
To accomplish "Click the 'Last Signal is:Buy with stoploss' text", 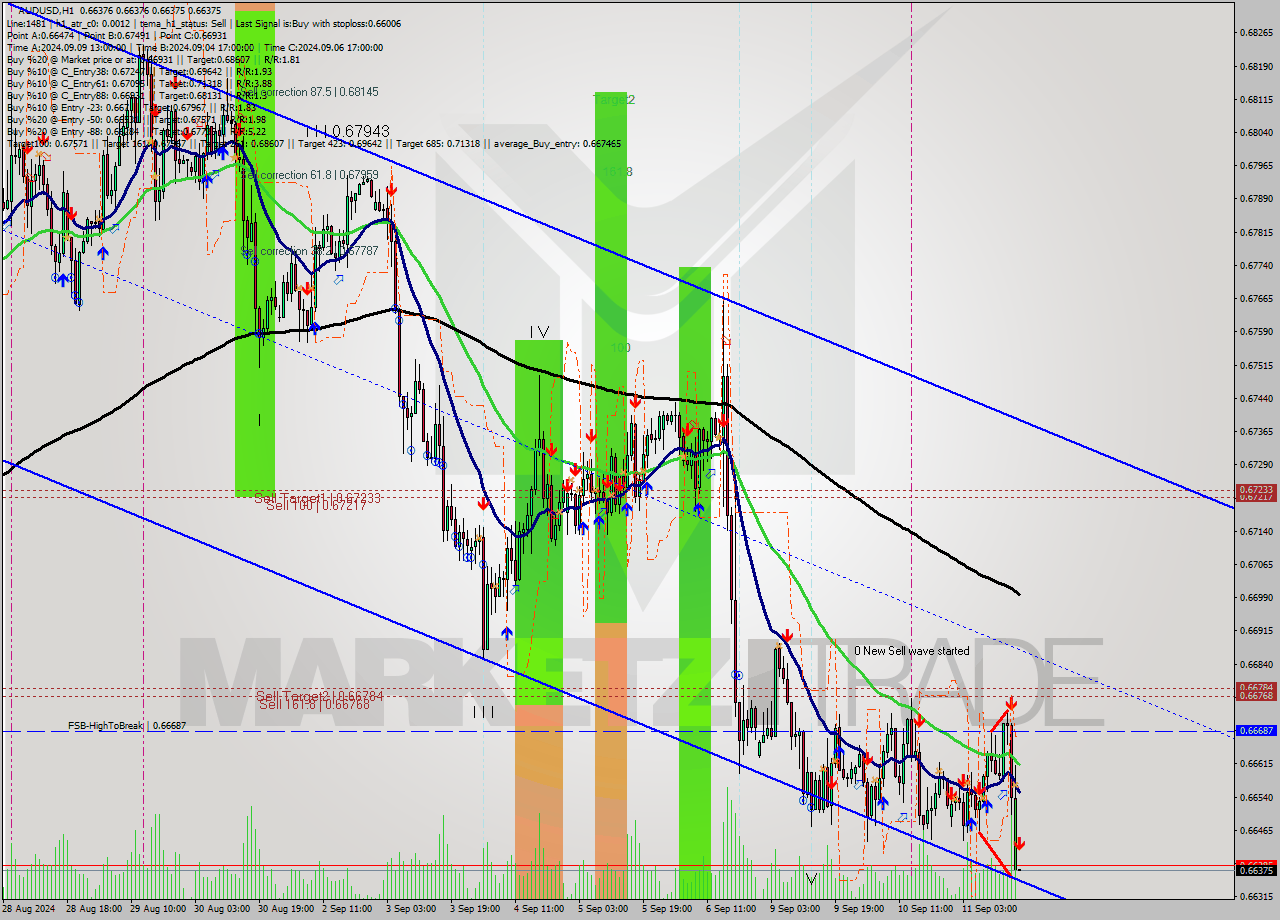I will pyautogui.click(x=303, y=23).
